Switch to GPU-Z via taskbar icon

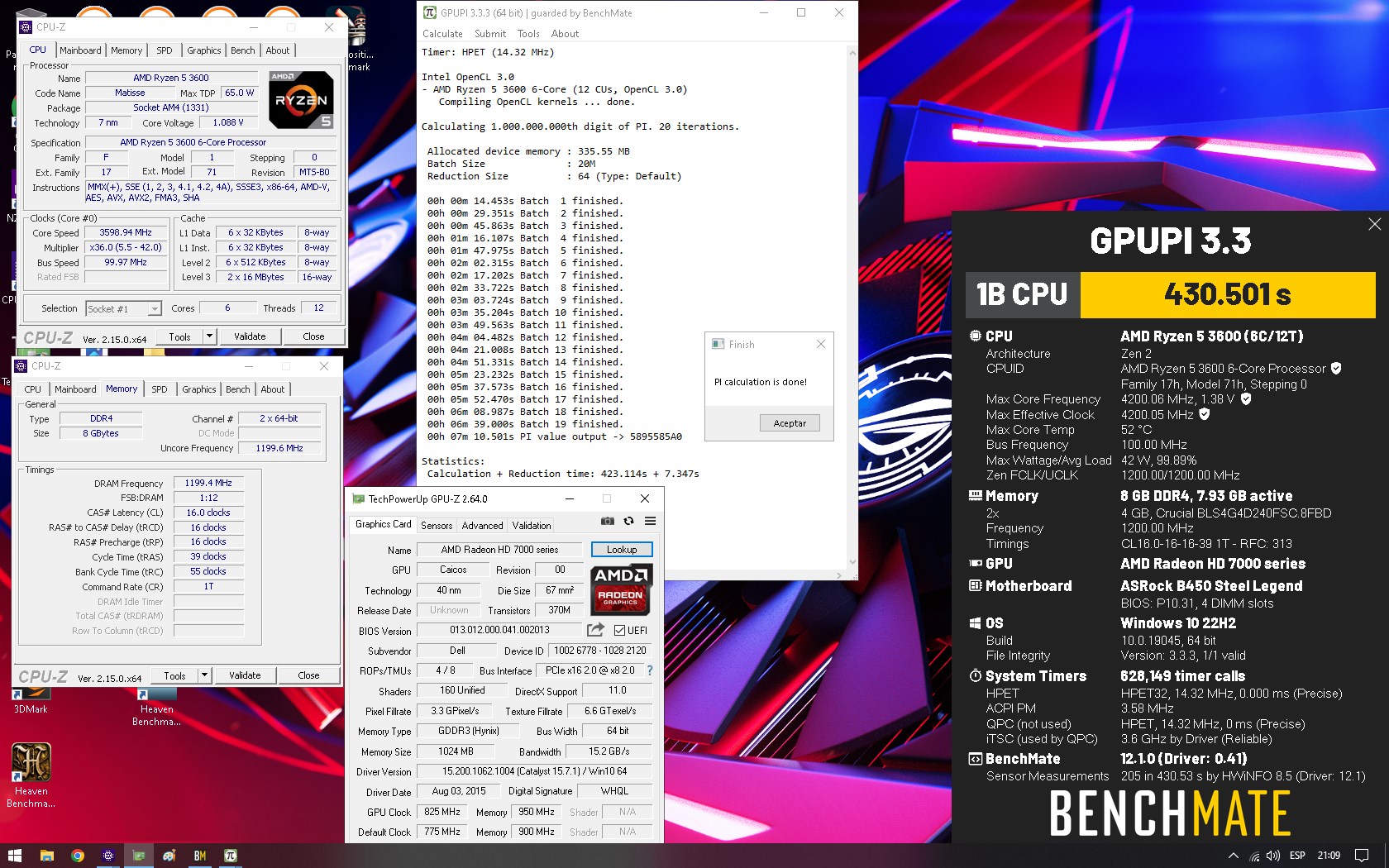pyautogui.click(x=138, y=856)
